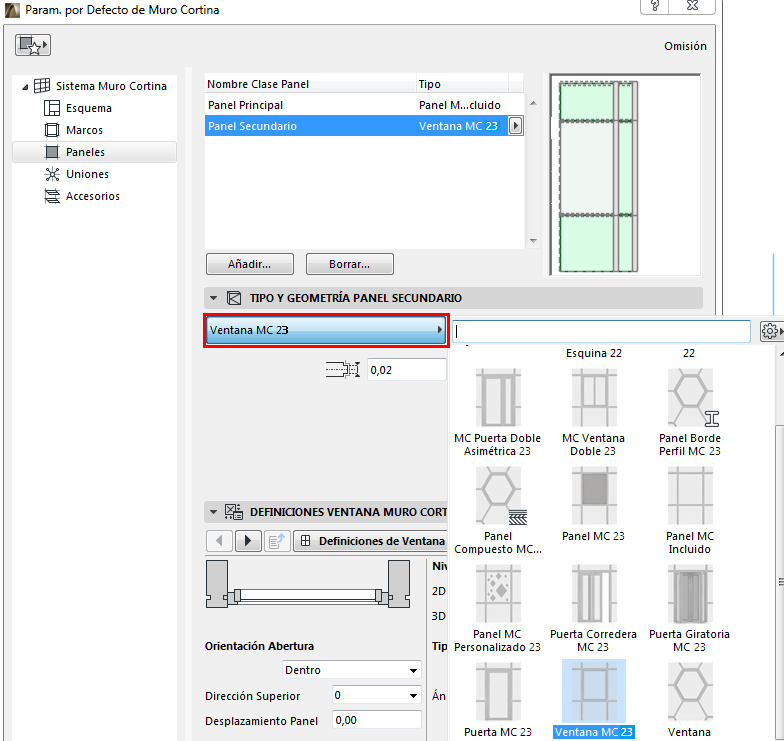784x741 pixels.
Task: Open the Definiciones de Ventana page selector
Action: click(370, 540)
